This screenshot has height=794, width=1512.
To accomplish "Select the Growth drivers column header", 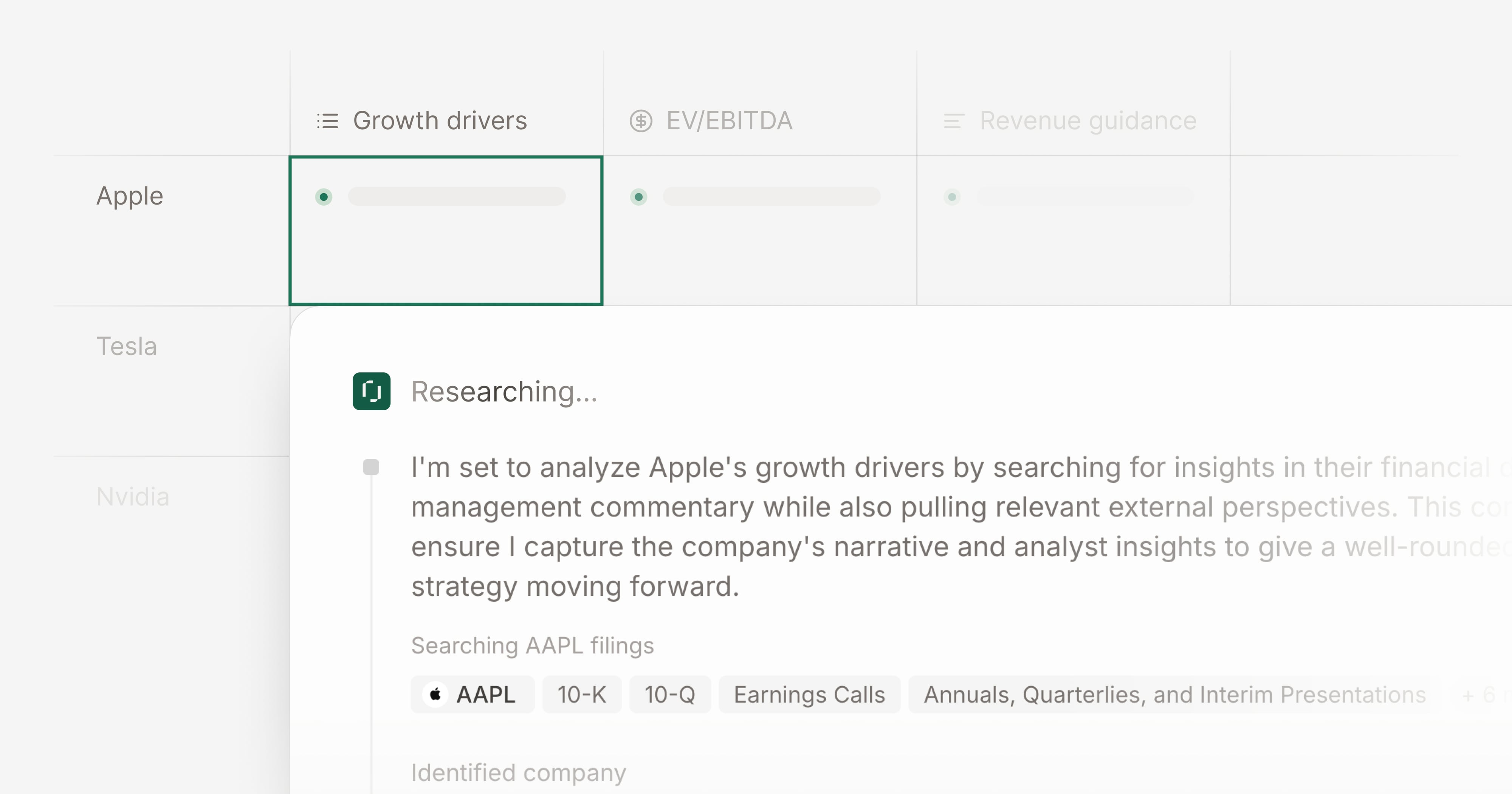I will pyautogui.click(x=440, y=121).
